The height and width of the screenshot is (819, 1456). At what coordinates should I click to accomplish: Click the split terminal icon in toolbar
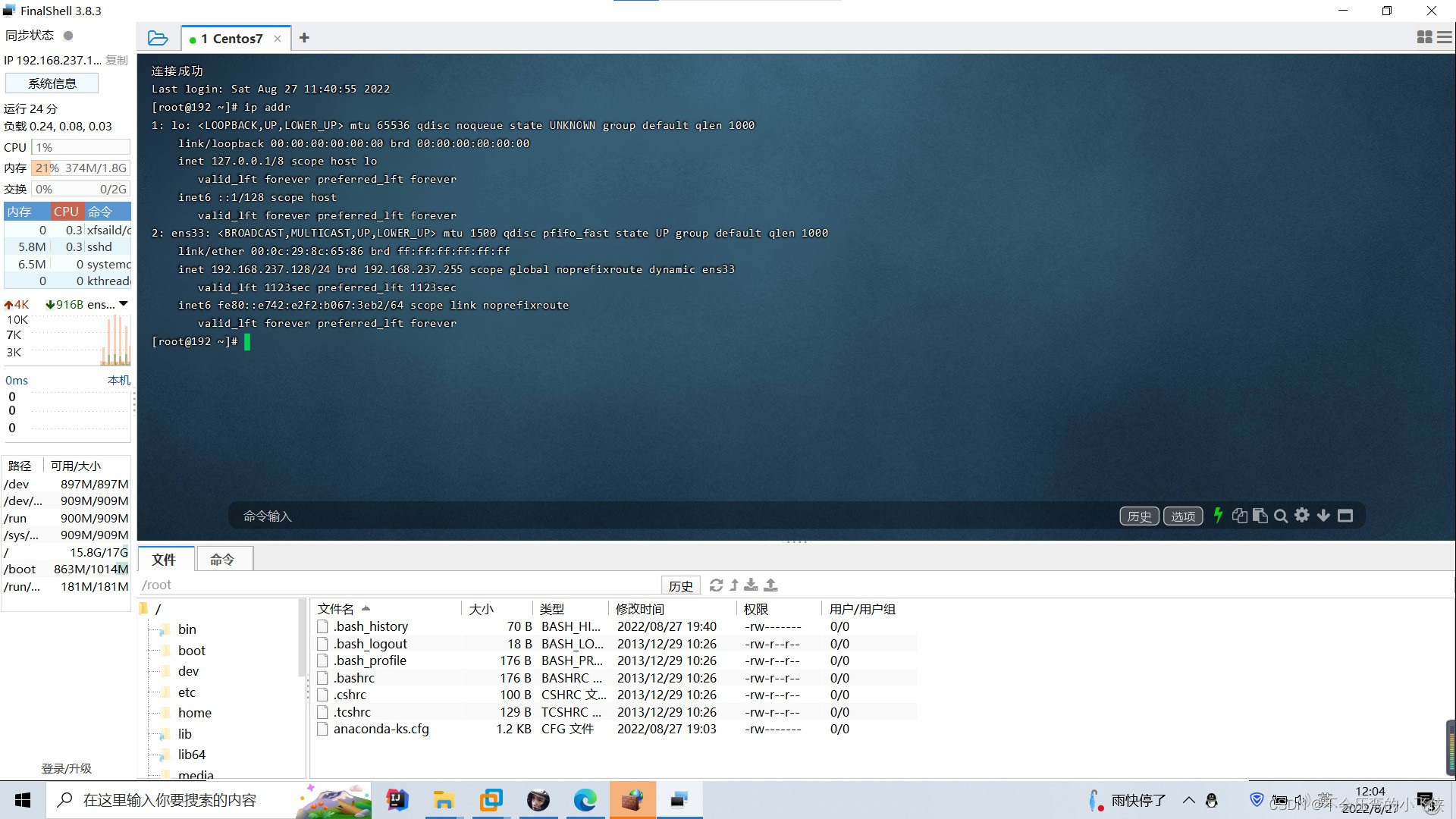tap(1425, 38)
